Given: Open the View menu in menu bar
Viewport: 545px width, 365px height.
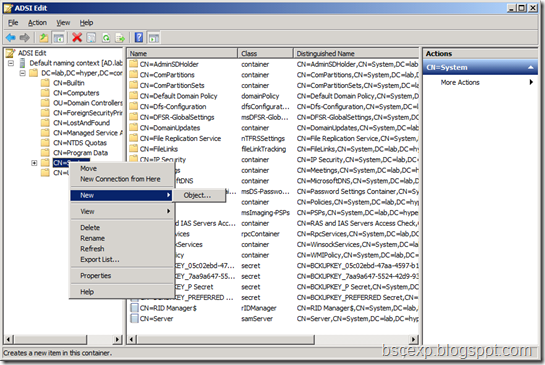Looking at the screenshot, I should 63,23.
